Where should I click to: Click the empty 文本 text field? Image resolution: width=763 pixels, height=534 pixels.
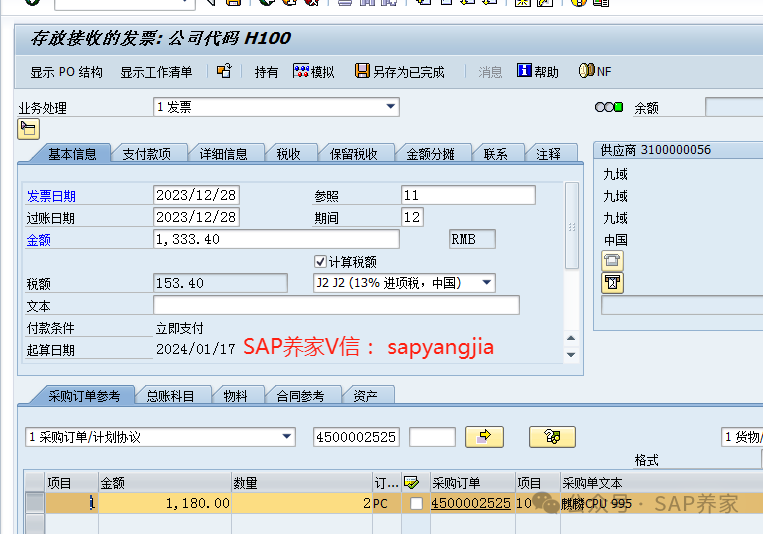coord(336,305)
